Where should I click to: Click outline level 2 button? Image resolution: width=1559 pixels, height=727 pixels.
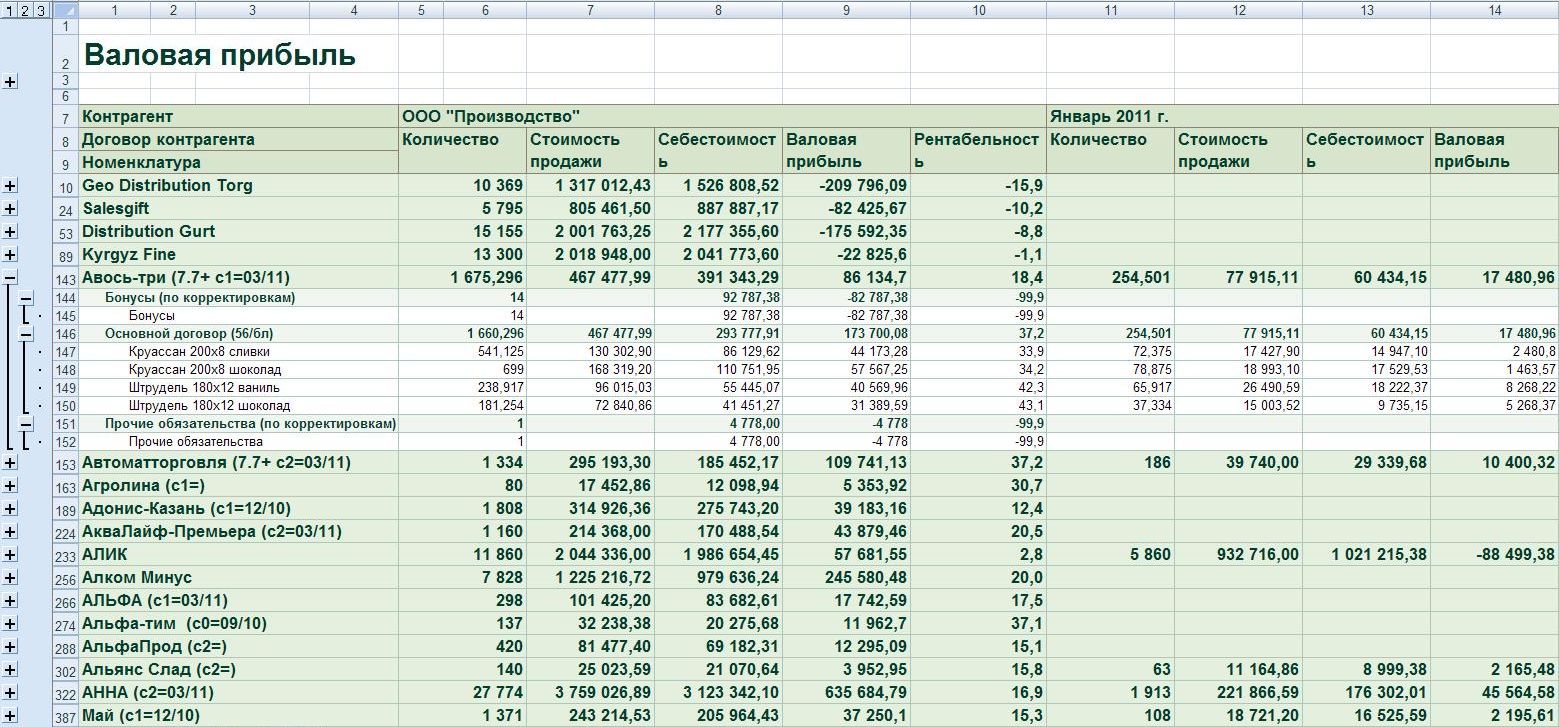[x=25, y=10]
